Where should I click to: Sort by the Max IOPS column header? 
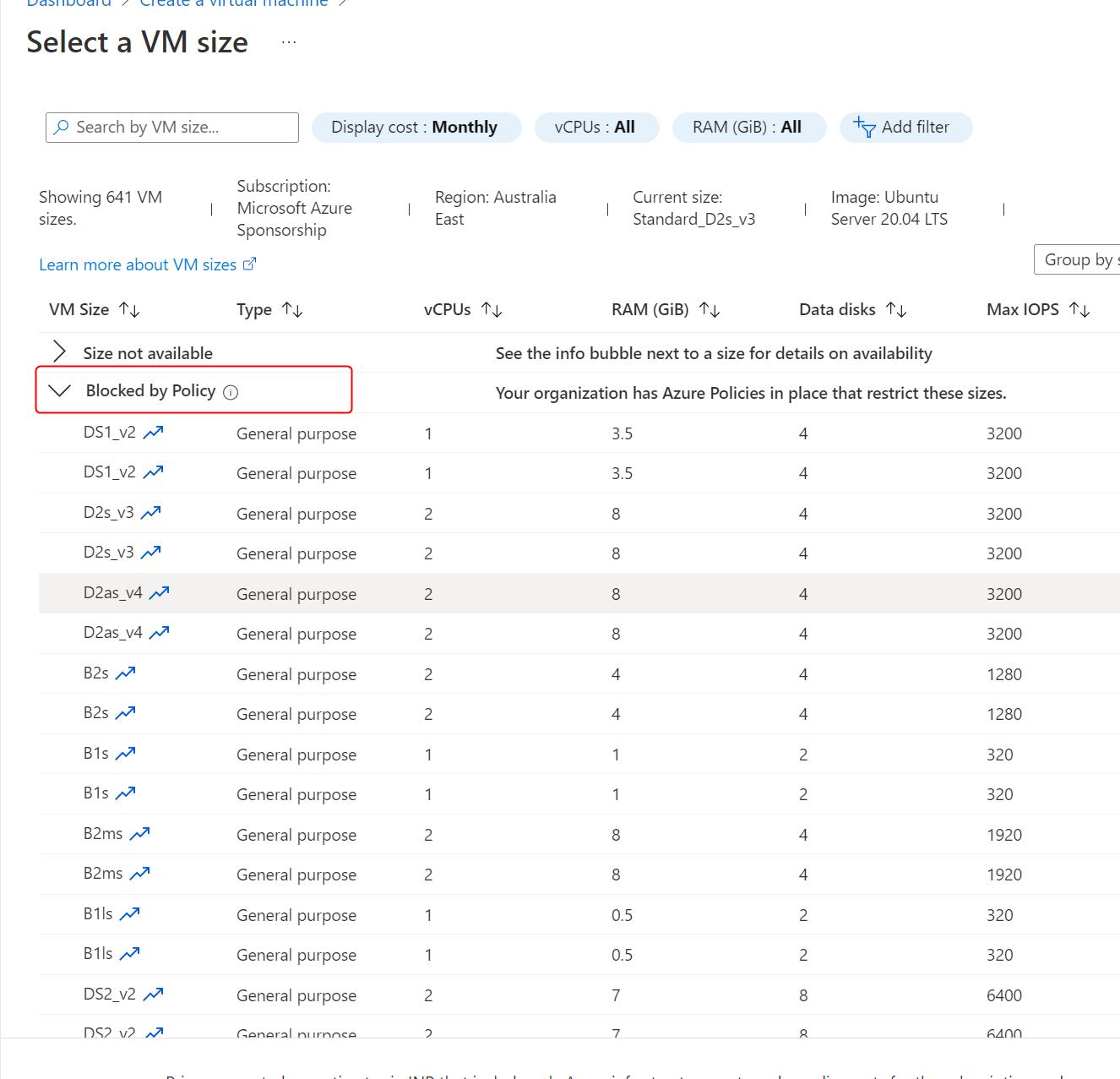point(1023,310)
